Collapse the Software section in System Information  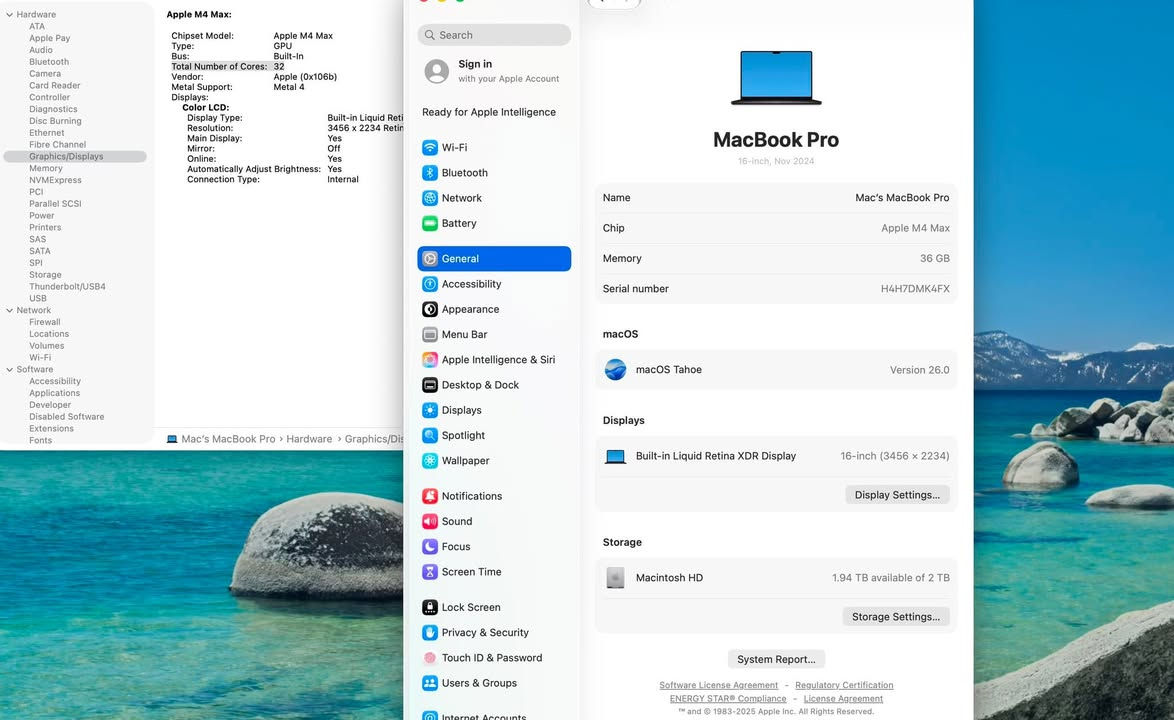click(10, 370)
